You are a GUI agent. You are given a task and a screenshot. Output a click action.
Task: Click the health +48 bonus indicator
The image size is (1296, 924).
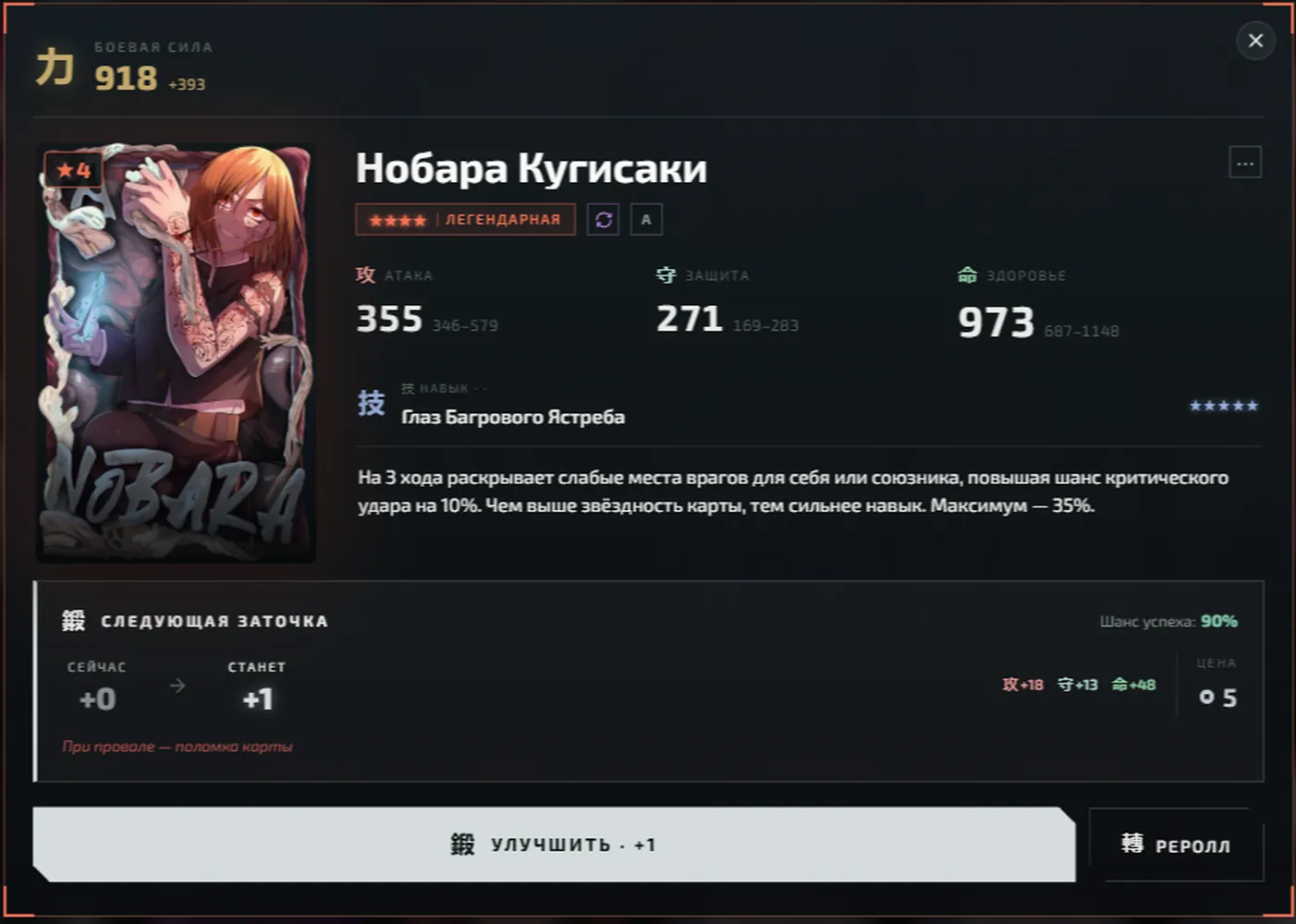tap(1134, 685)
